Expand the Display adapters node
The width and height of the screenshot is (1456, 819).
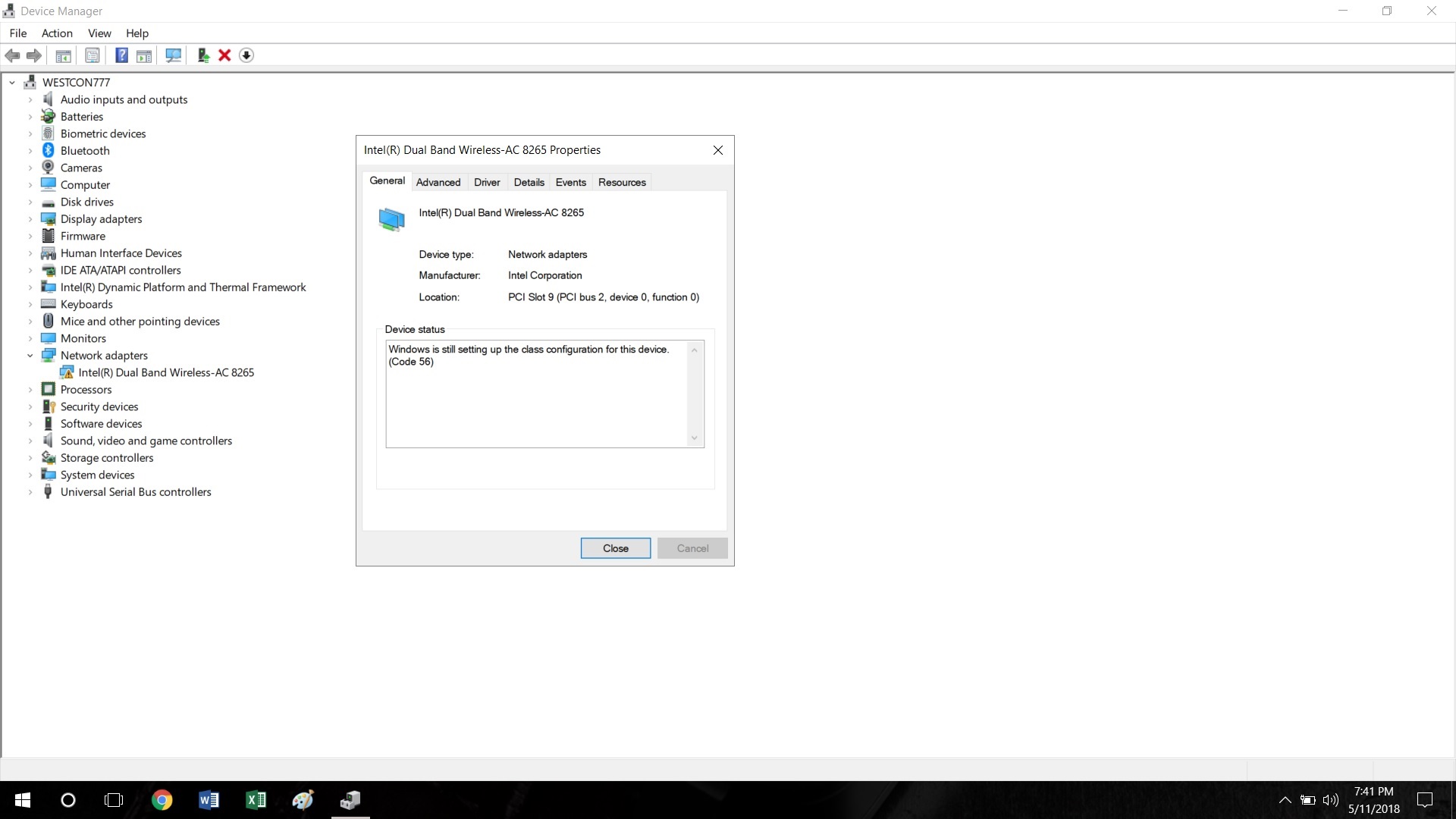click(30, 219)
